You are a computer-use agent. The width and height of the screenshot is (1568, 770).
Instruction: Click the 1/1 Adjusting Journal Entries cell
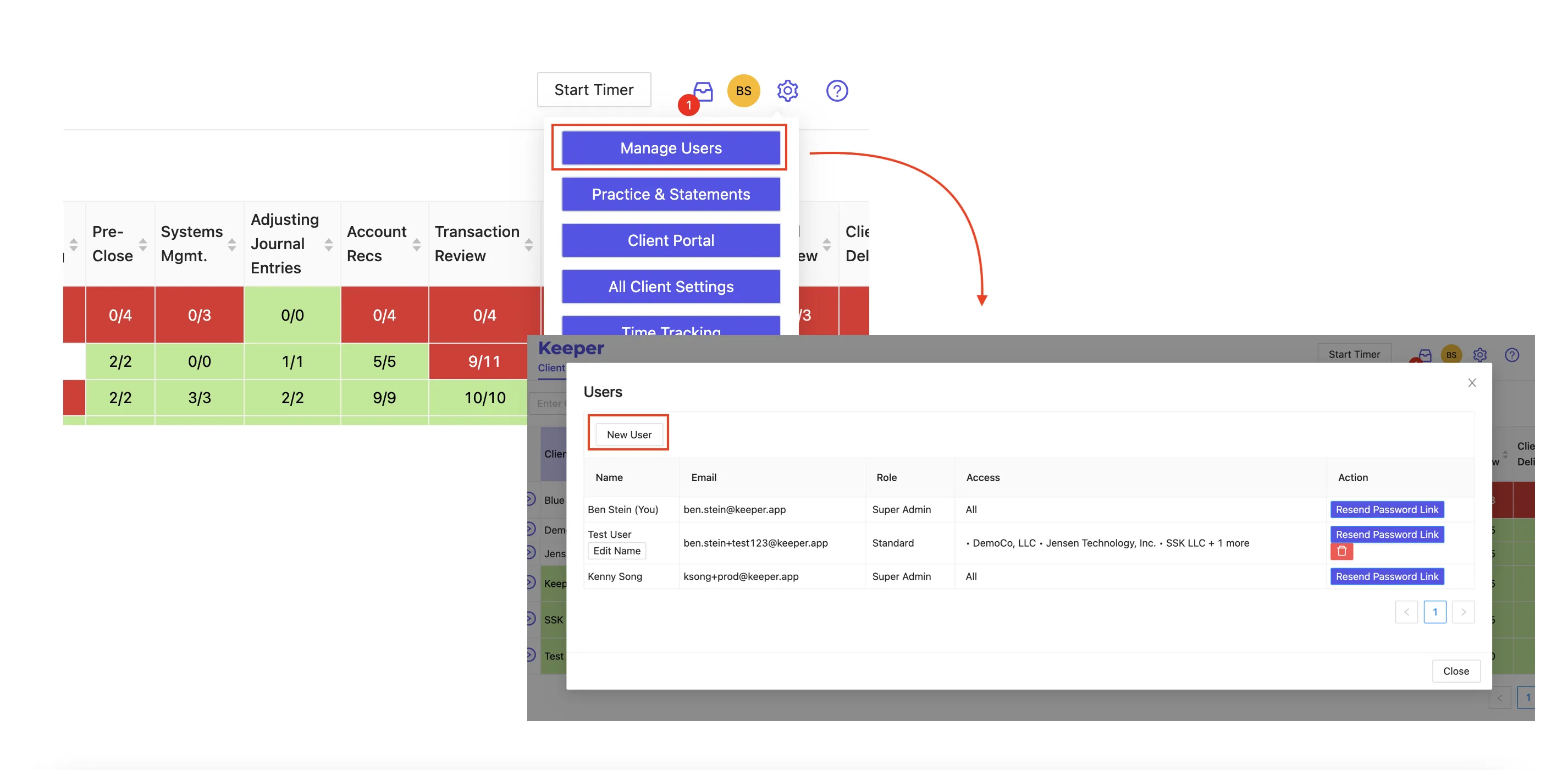pos(292,361)
